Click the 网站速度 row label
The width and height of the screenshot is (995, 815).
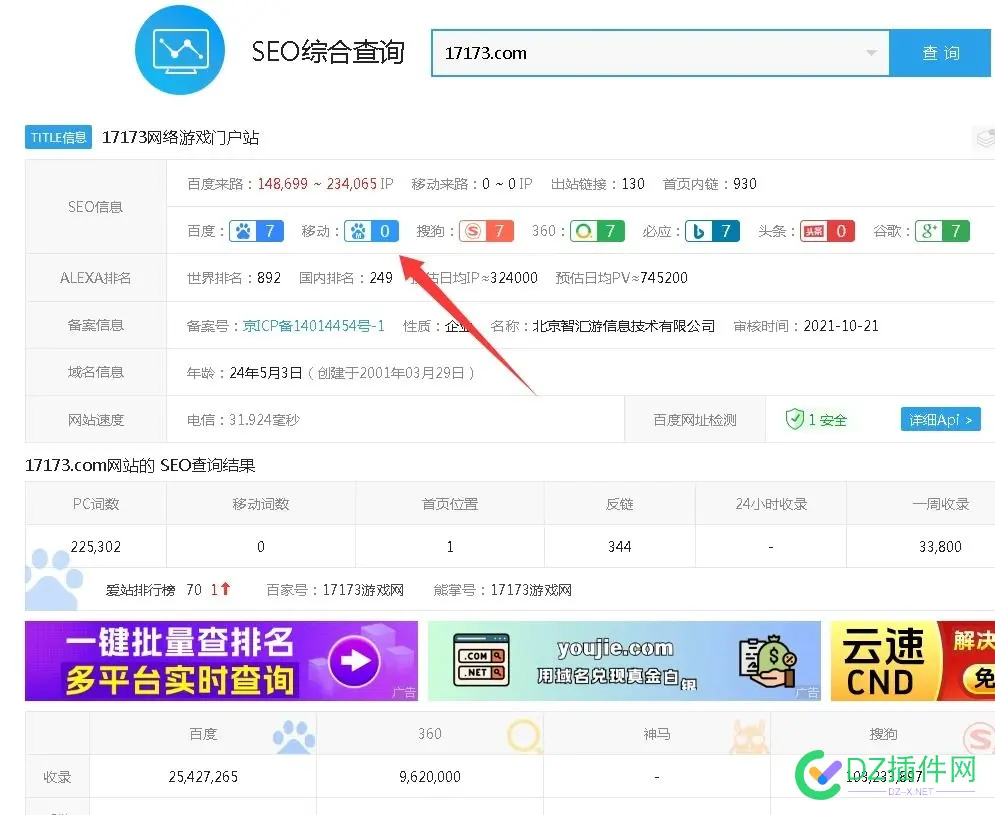[95, 420]
